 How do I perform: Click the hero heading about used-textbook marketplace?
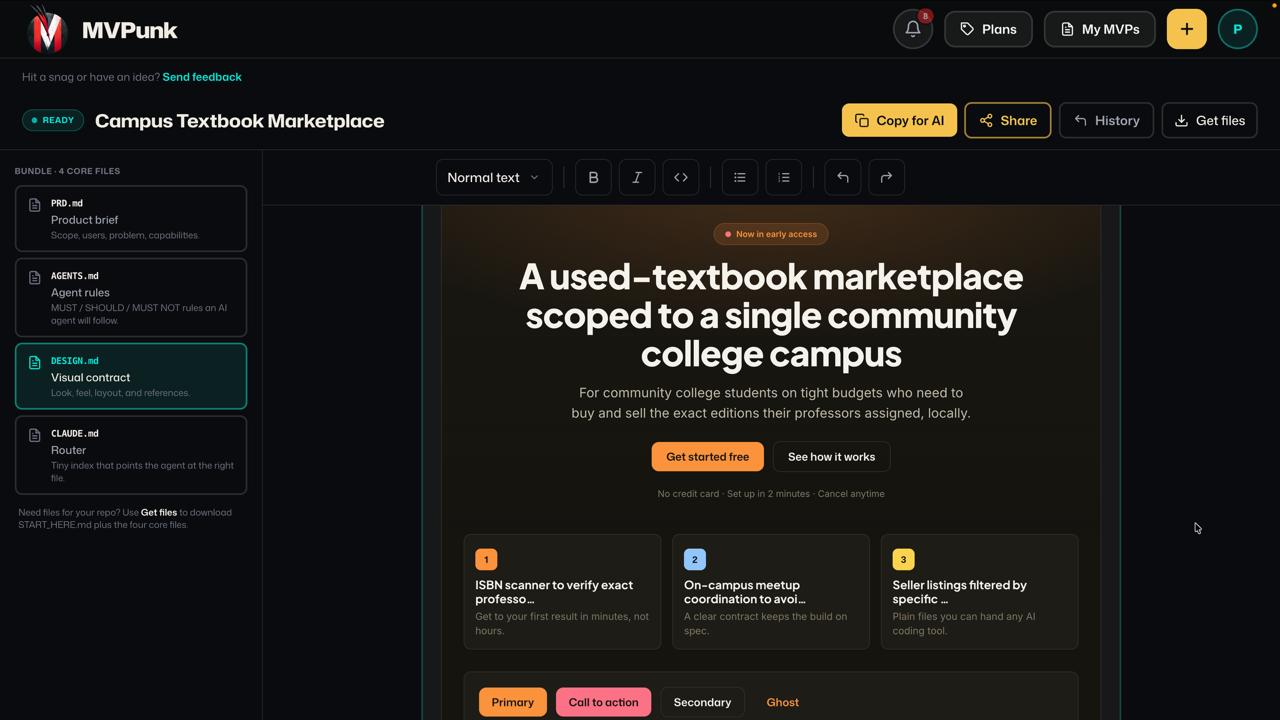pos(771,315)
